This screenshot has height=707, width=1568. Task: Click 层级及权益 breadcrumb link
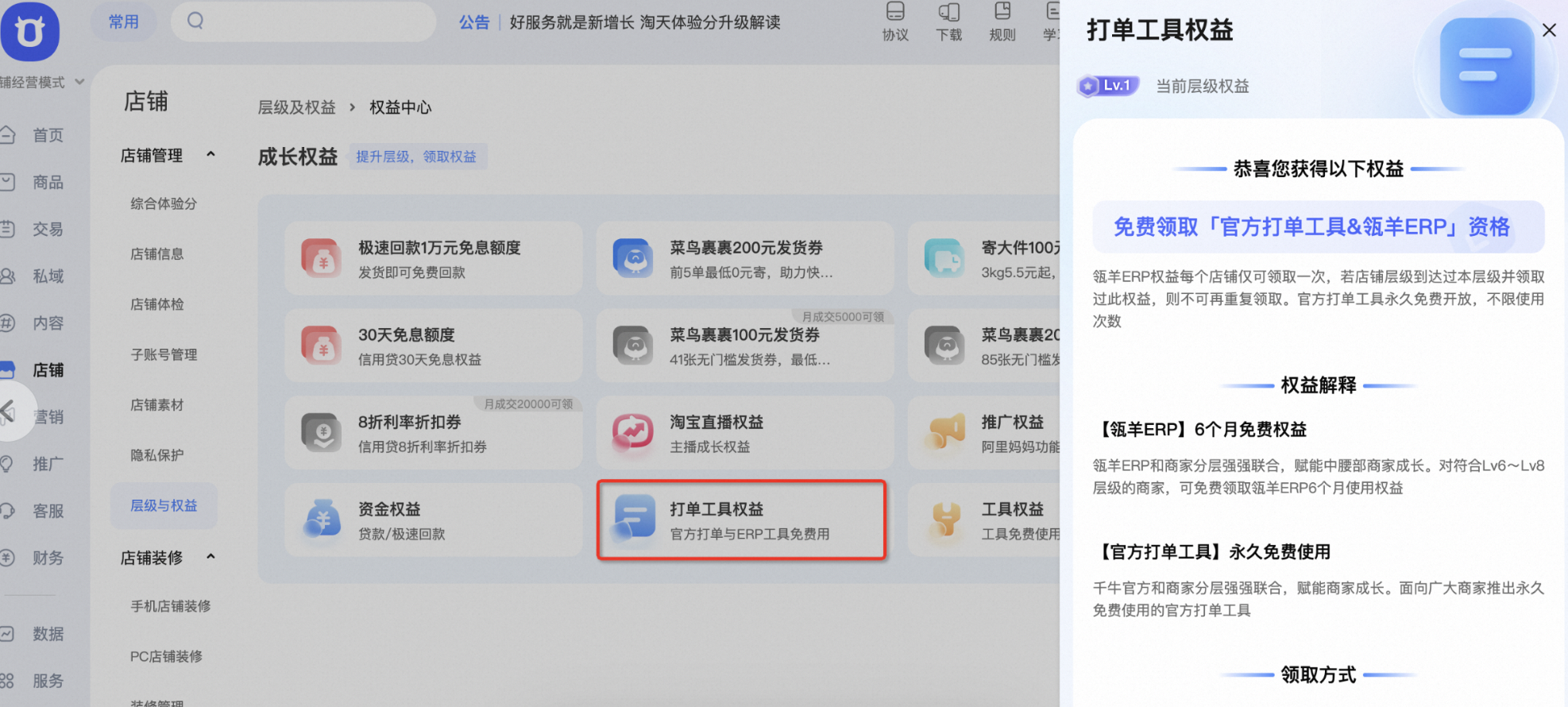click(296, 107)
